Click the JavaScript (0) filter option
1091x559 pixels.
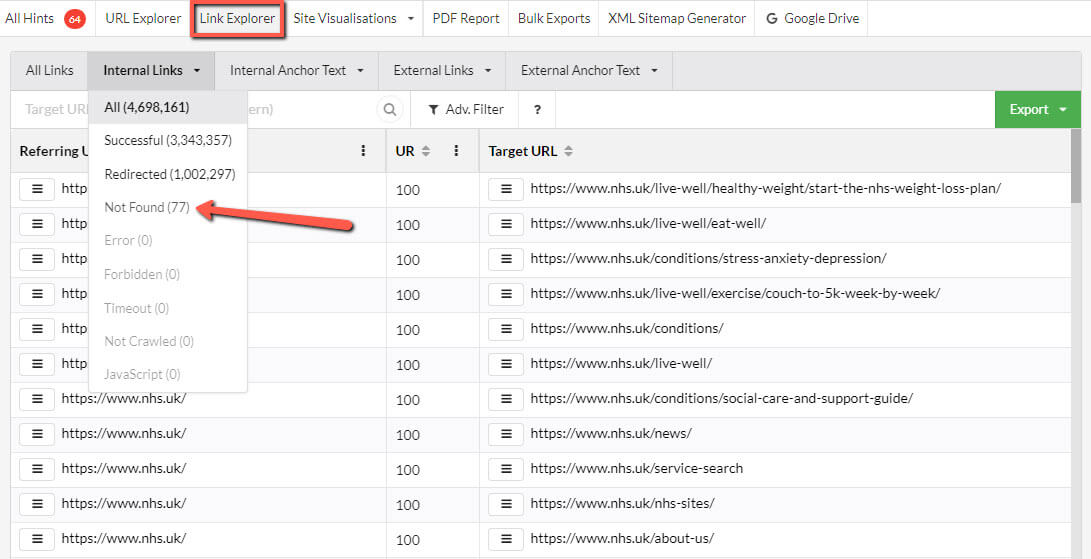coord(168,375)
